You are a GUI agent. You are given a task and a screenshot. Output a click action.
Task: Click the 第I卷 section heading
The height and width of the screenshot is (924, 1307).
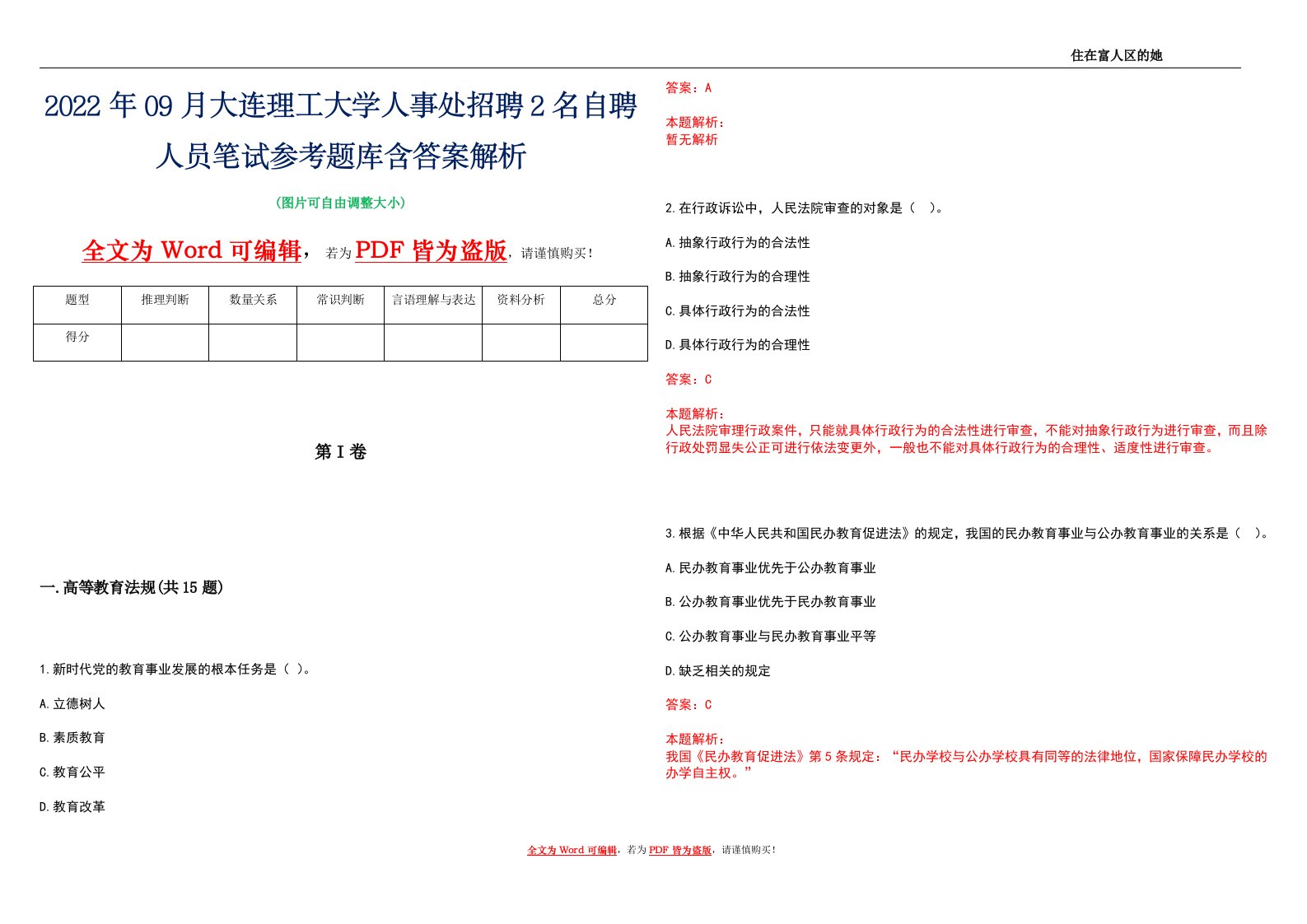[340, 452]
